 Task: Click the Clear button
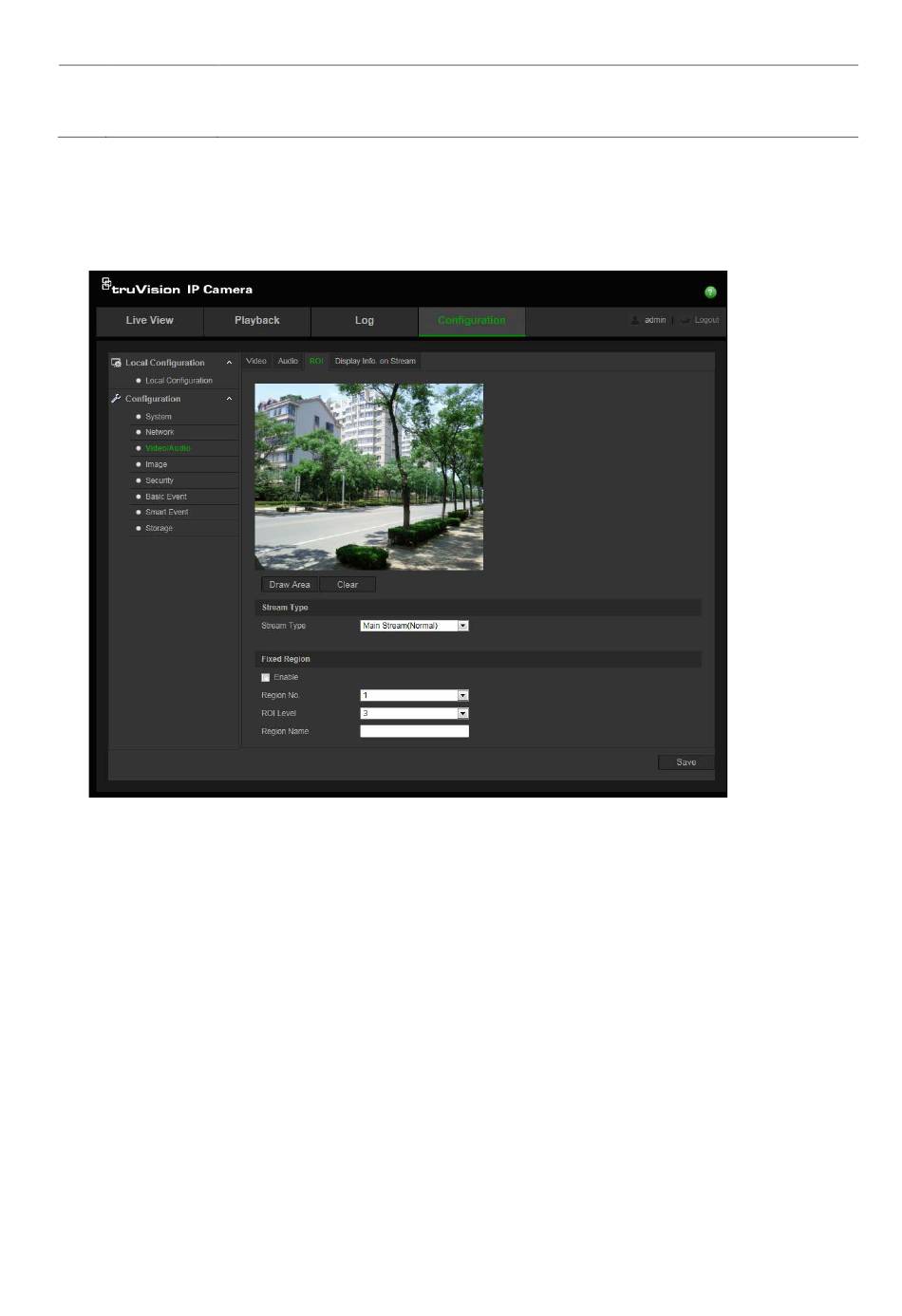coord(348,585)
